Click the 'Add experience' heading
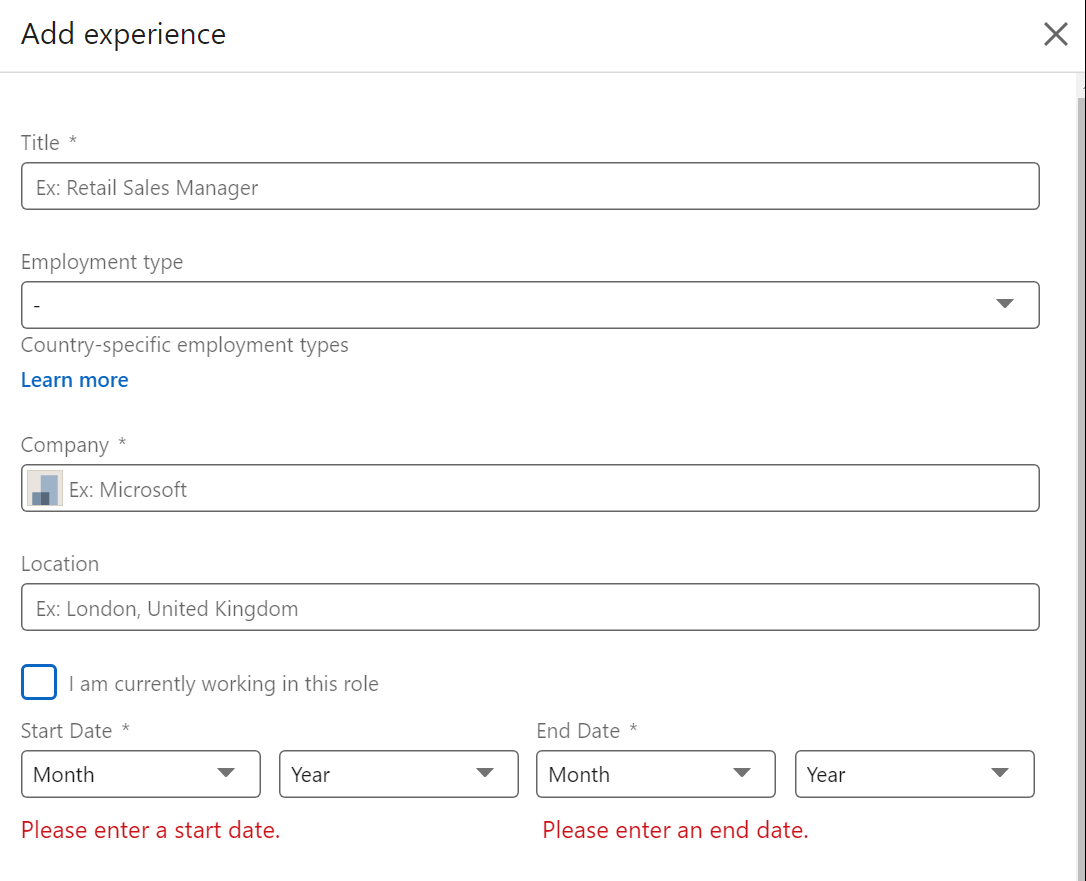 (x=123, y=34)
